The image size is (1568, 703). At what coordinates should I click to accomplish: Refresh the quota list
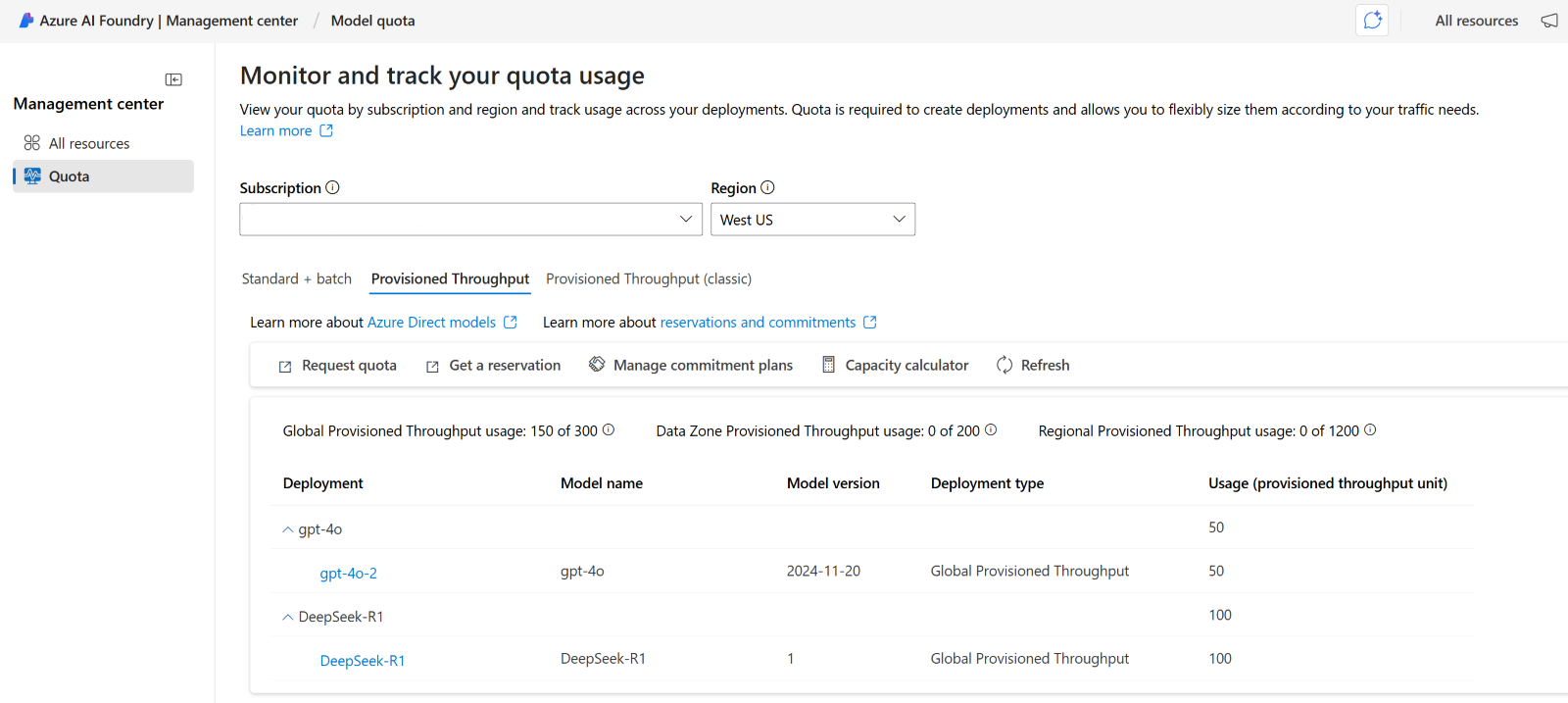tap(1033, 365)
